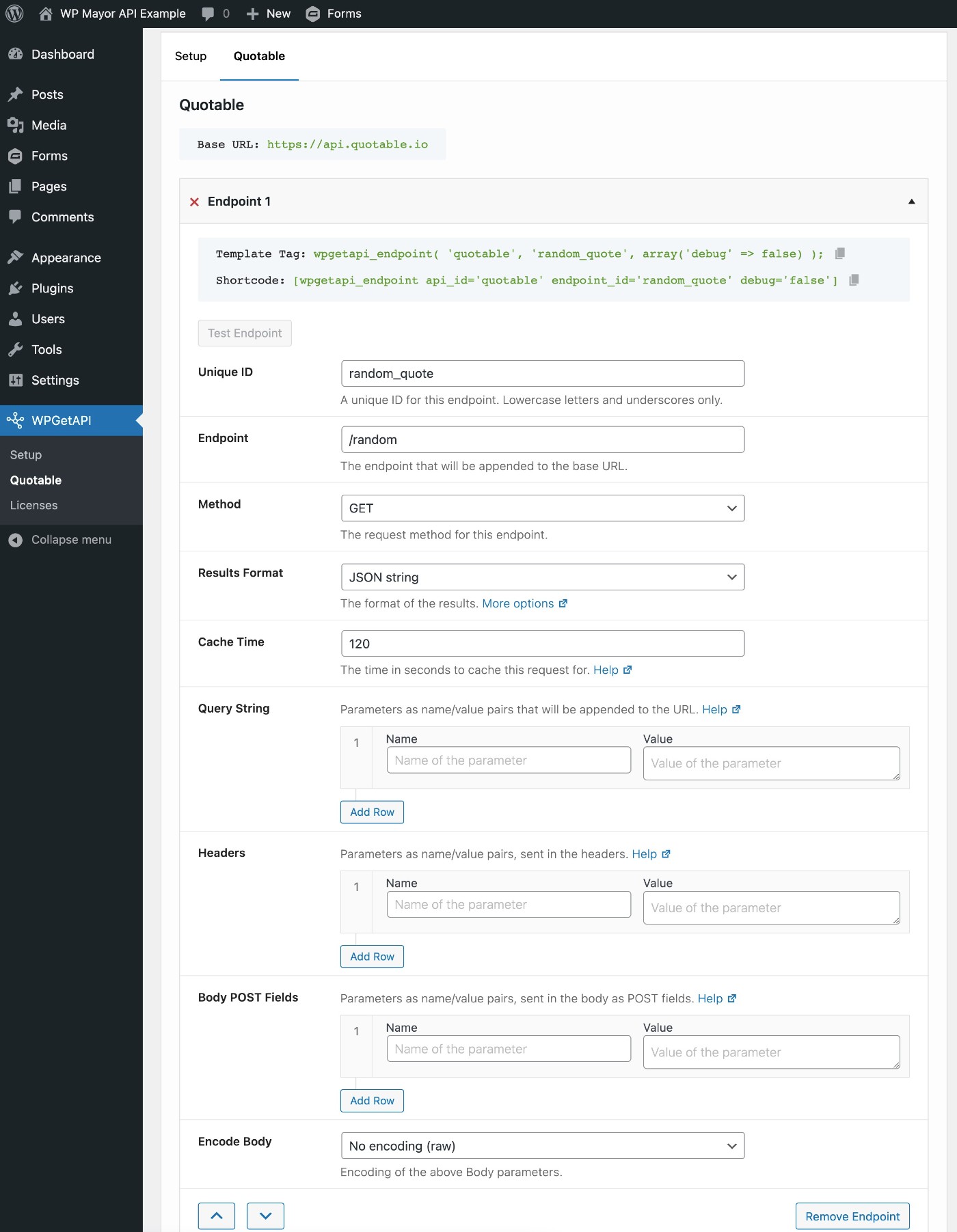Go to Pages in sidebar
957x1232 pixels.
pyautogui.click(x=71, y=187)
